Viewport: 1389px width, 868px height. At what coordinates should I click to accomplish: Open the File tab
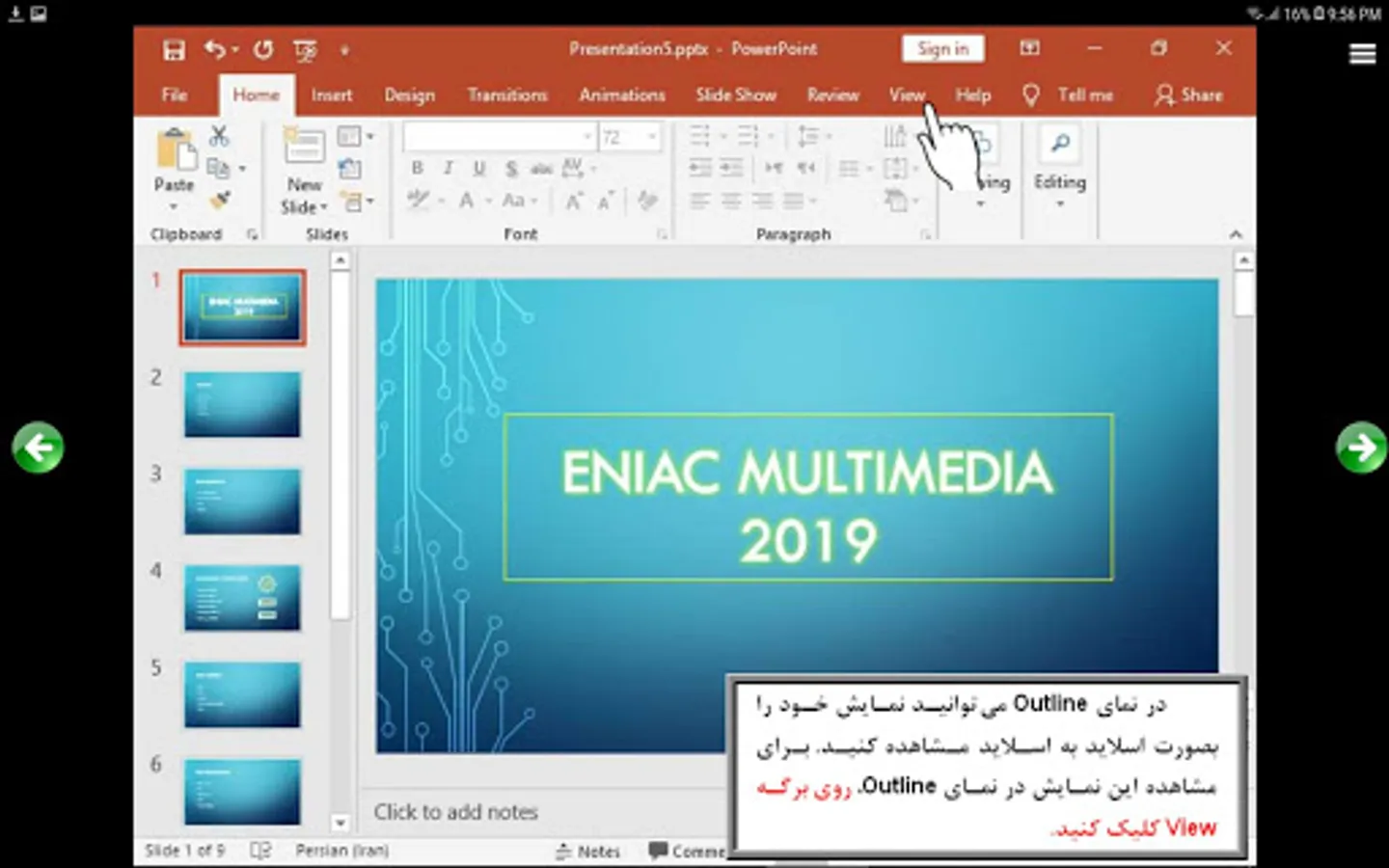[x=175, y=95]
